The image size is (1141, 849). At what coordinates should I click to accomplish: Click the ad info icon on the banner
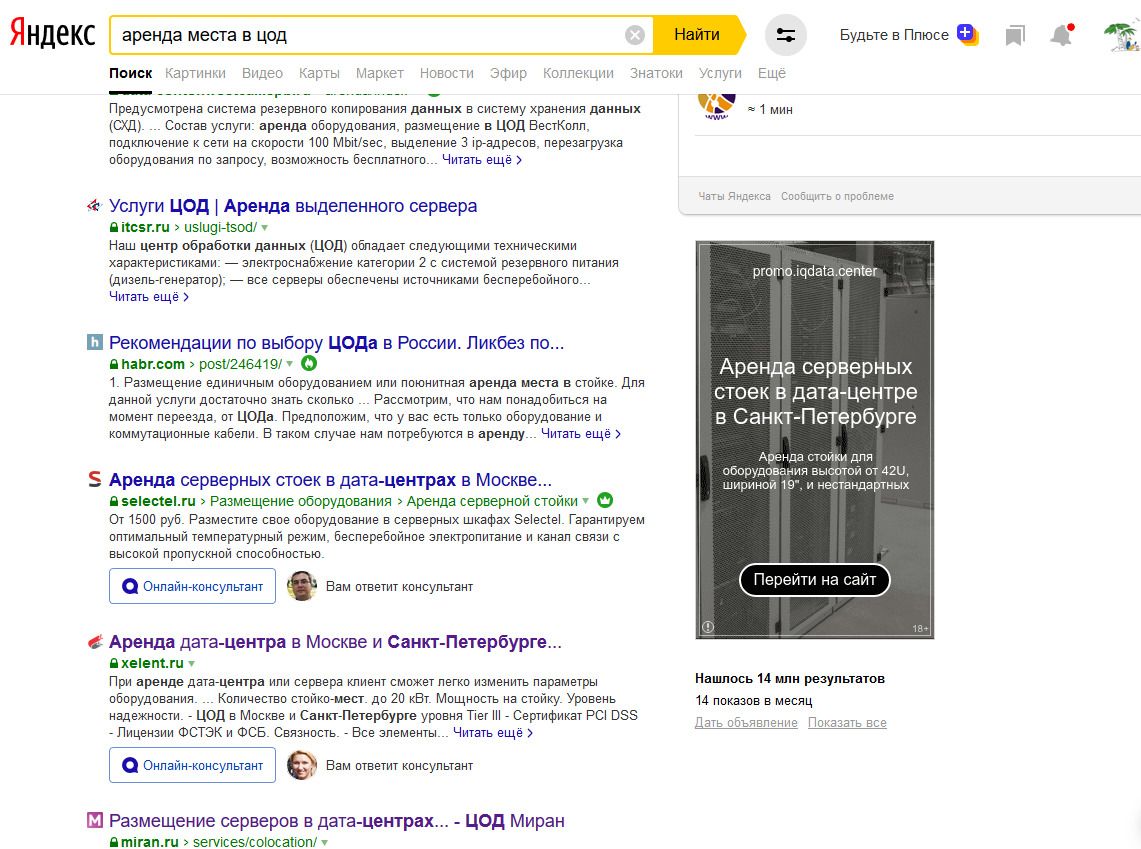[x=707, y=627]
